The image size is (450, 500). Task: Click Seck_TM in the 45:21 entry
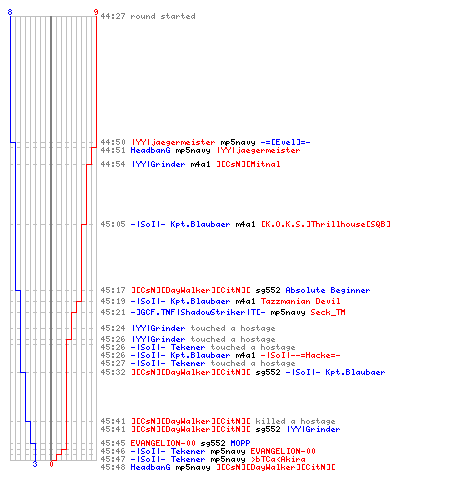click(x=328, y=312)
